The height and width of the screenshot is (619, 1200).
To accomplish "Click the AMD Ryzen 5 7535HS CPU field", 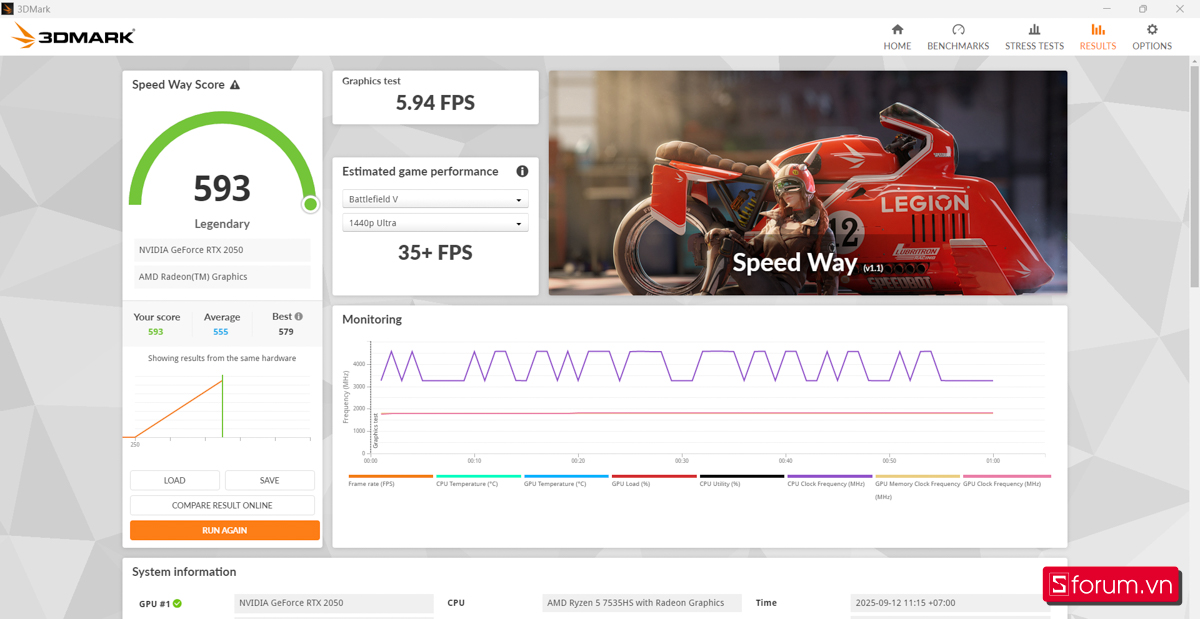I will tap(642, 603).
